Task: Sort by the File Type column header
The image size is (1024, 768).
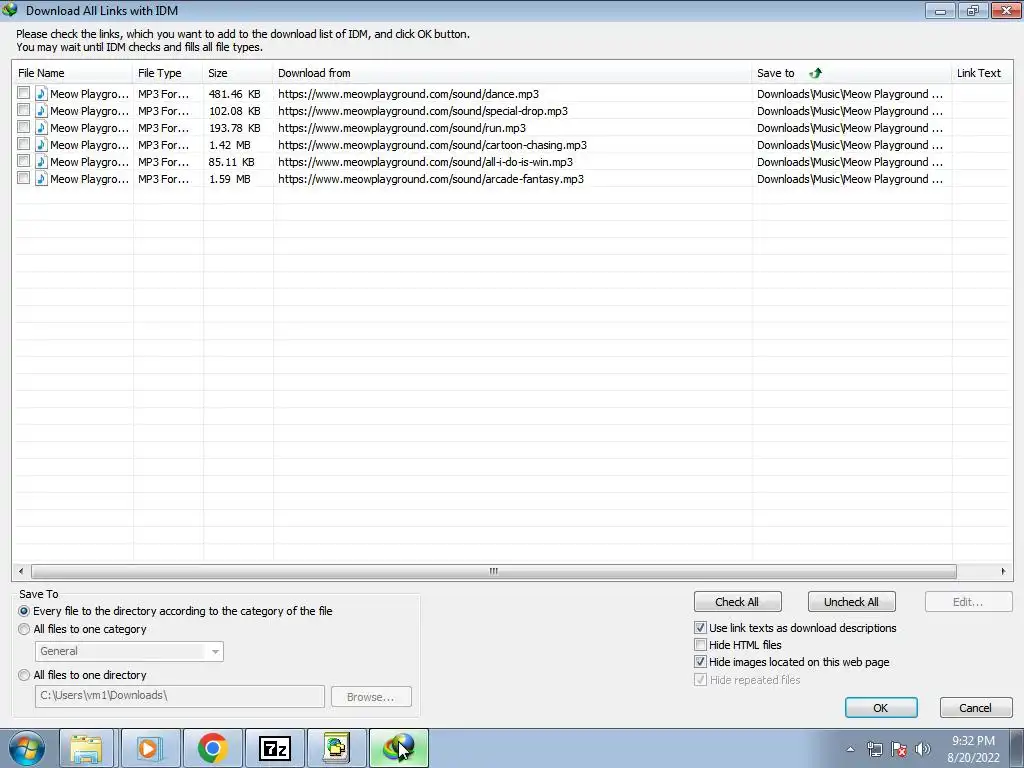Action: pyautogui.click(x=168, y=73)
